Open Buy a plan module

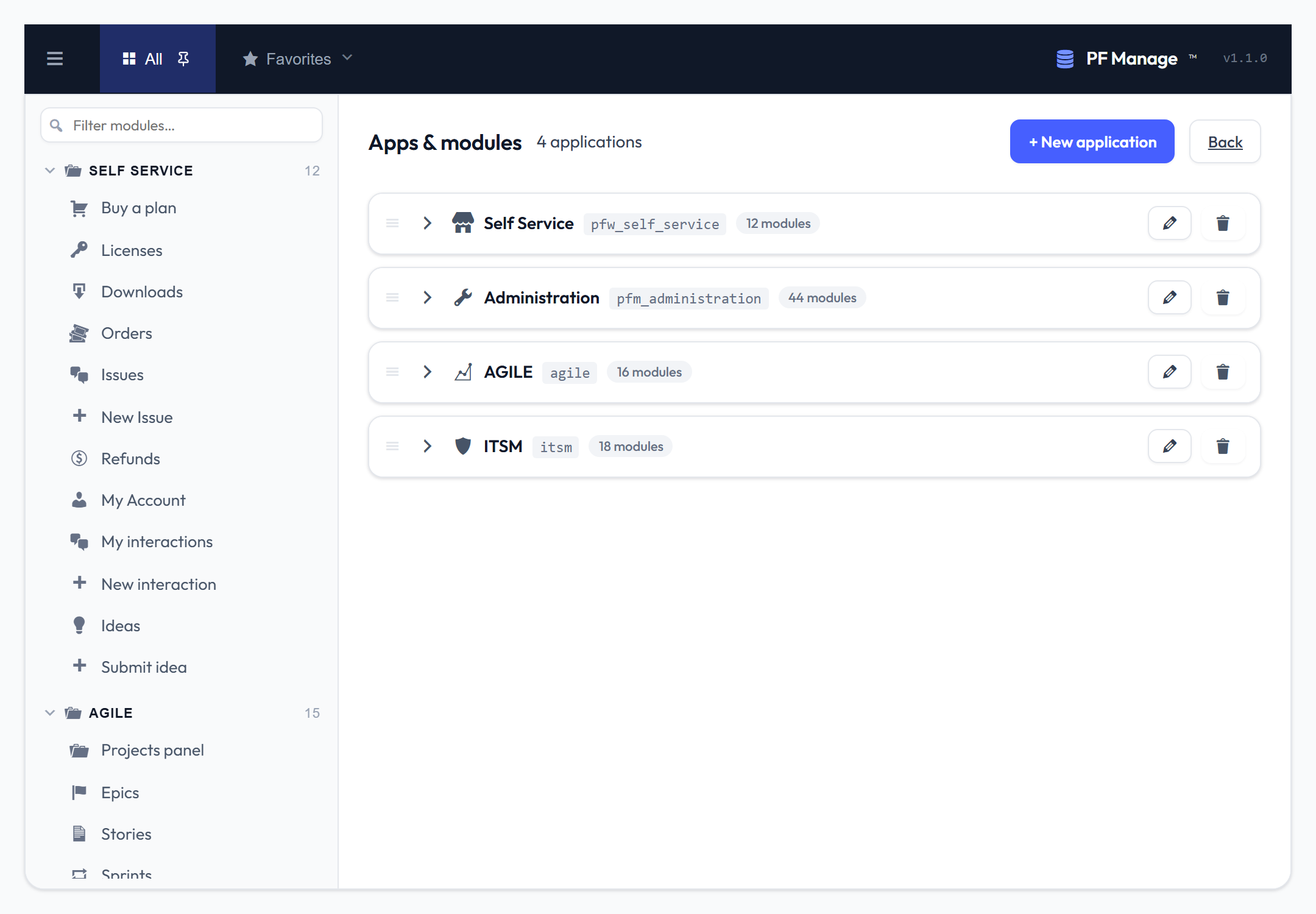point(138,208)
